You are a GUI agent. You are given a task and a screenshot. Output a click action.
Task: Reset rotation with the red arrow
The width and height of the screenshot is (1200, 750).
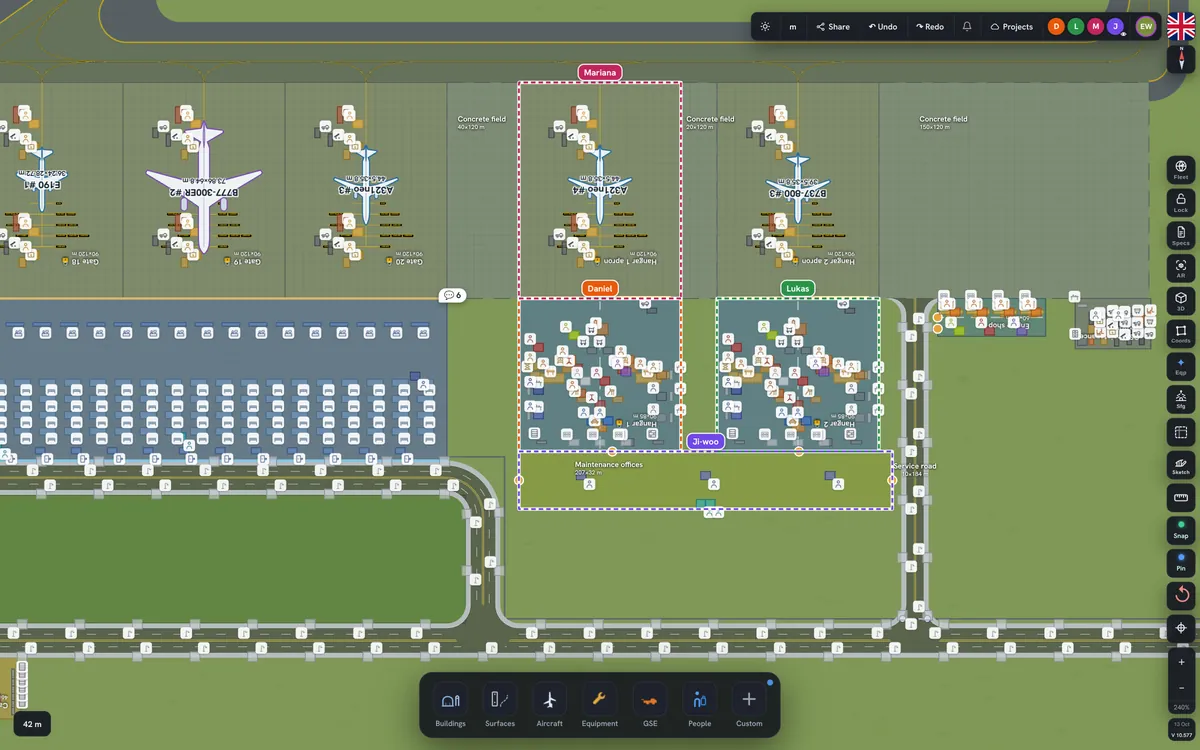click(1181, 595)
